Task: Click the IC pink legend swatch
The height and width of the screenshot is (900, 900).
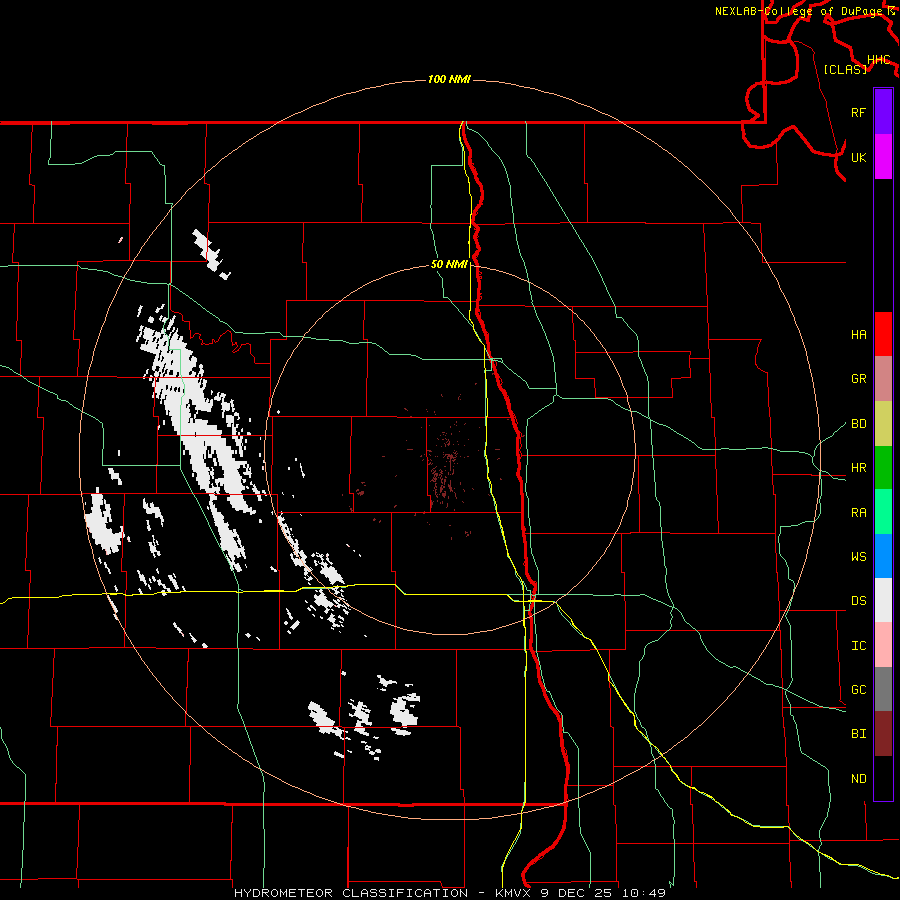Action: (883, 645)
